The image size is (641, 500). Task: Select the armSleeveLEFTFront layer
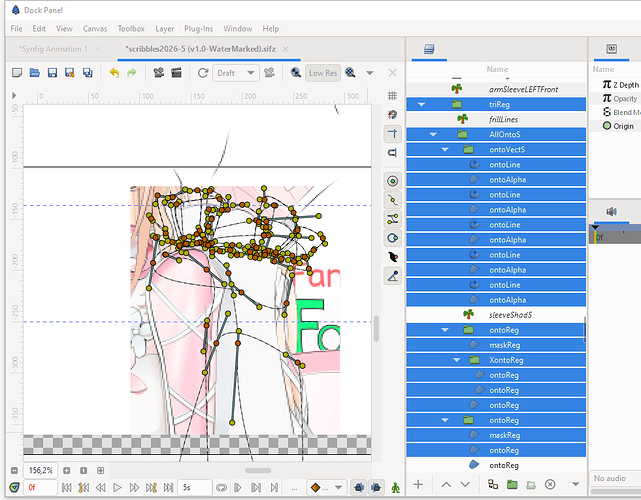pyautogui.click(x=496, y=89)
